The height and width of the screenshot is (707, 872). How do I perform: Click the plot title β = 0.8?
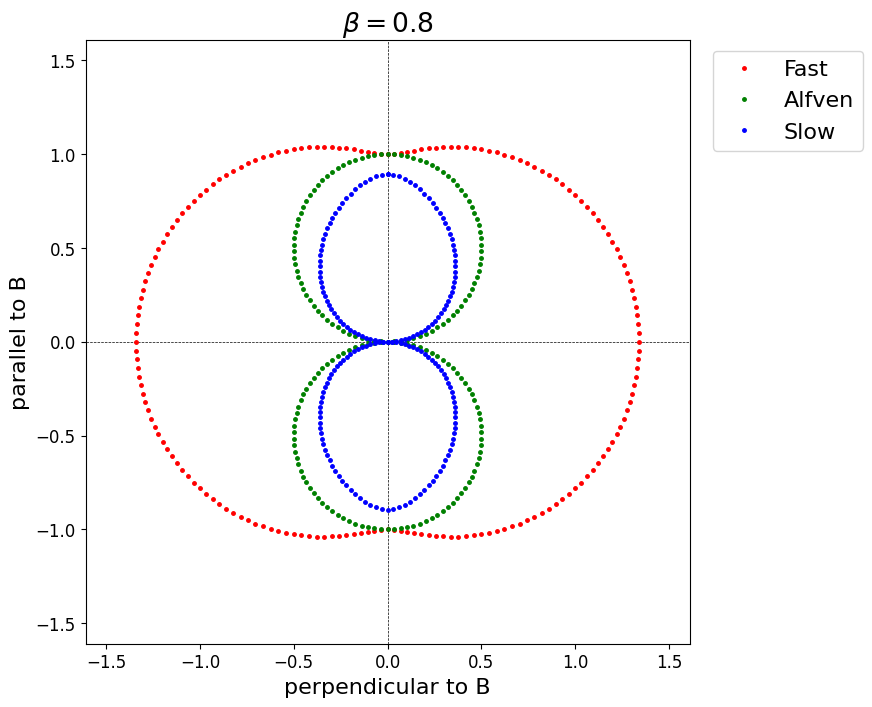(x=388, y=23)
